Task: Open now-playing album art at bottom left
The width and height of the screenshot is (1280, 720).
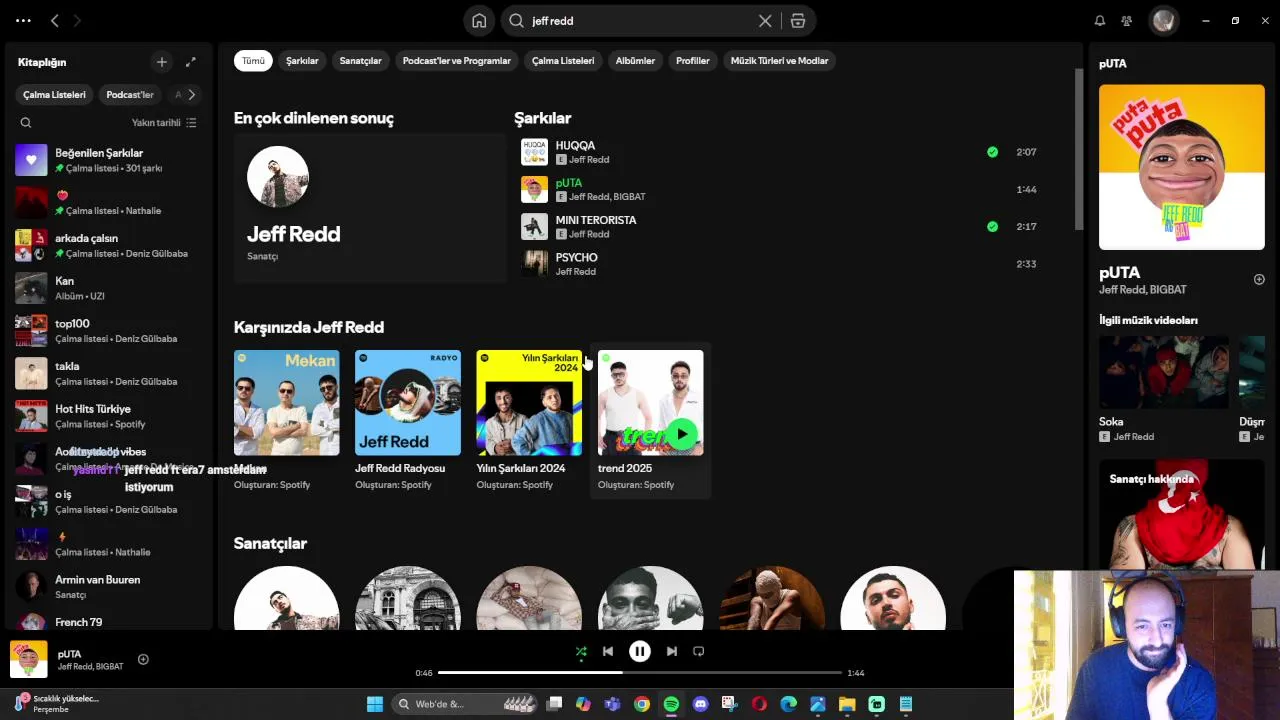Action: click(x=28, y=660)
